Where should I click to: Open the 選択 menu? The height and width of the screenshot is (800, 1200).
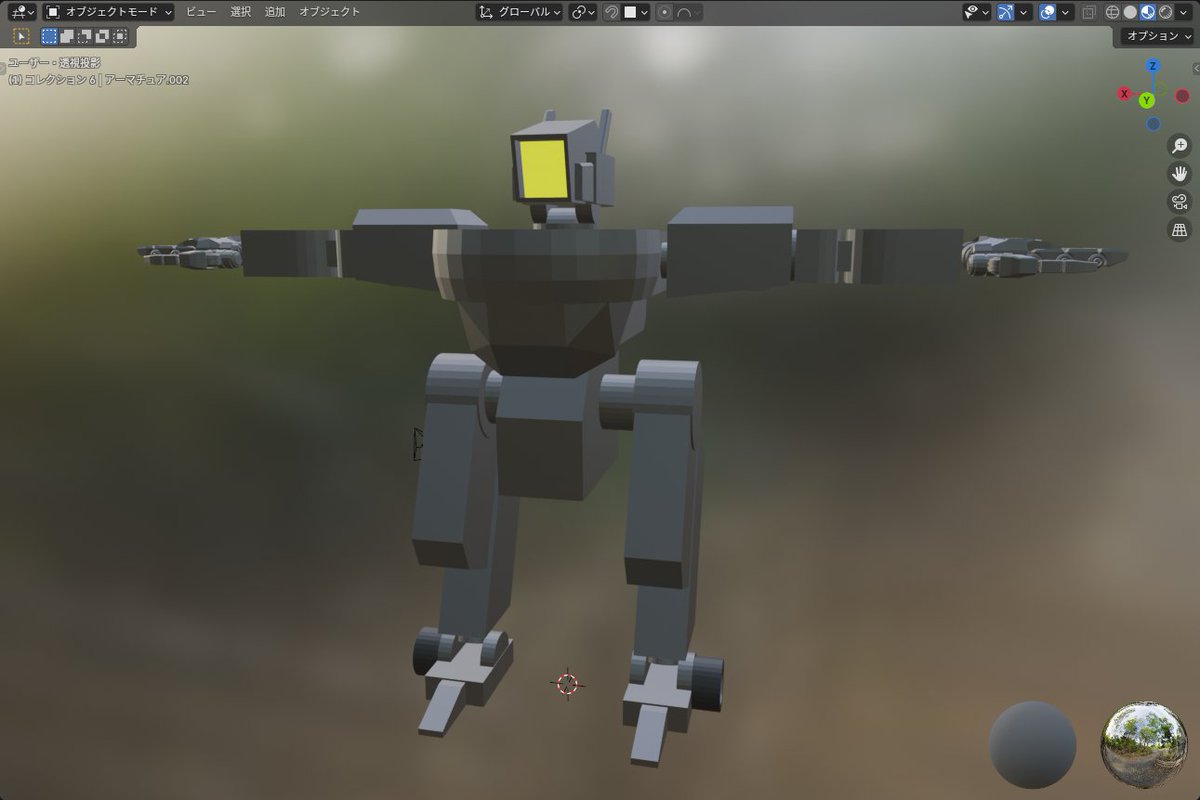tap(241, 12)
